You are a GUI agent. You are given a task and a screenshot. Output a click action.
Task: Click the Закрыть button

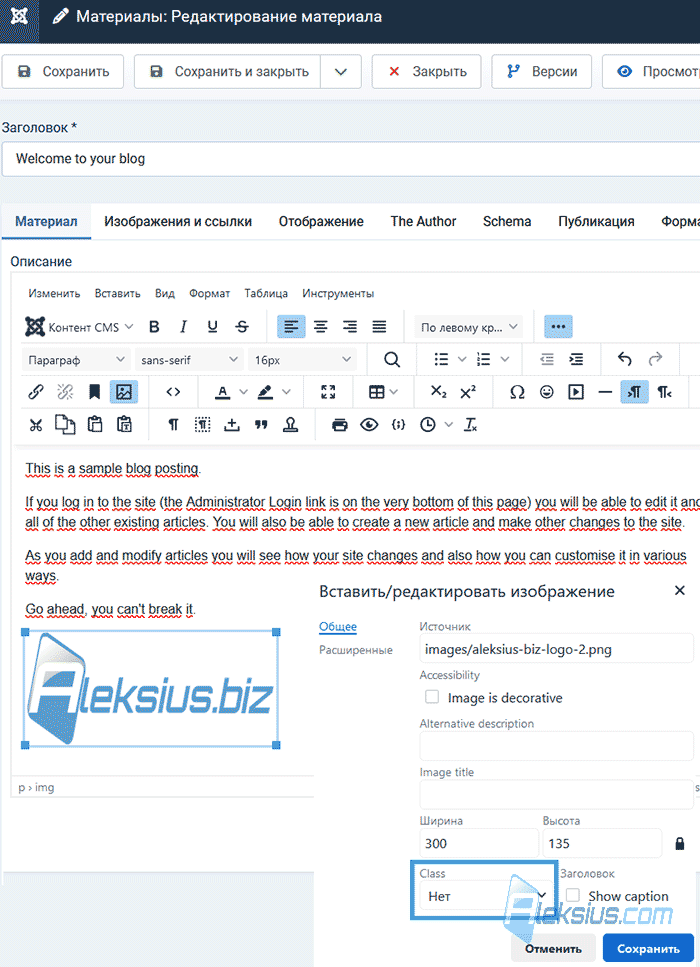(426, 72)
